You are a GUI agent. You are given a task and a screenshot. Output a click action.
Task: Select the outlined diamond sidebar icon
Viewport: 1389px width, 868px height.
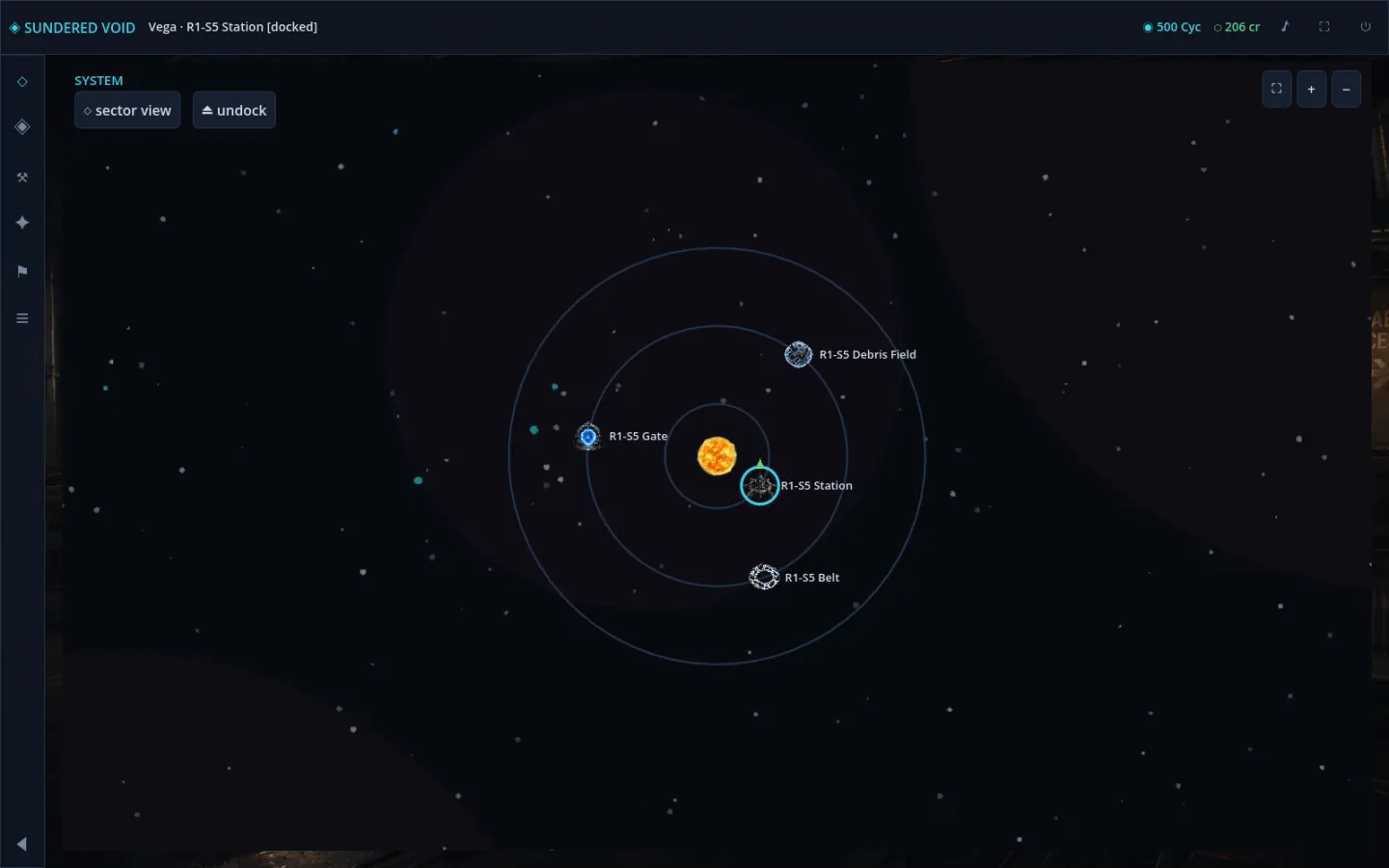click(x=22, y=82)
